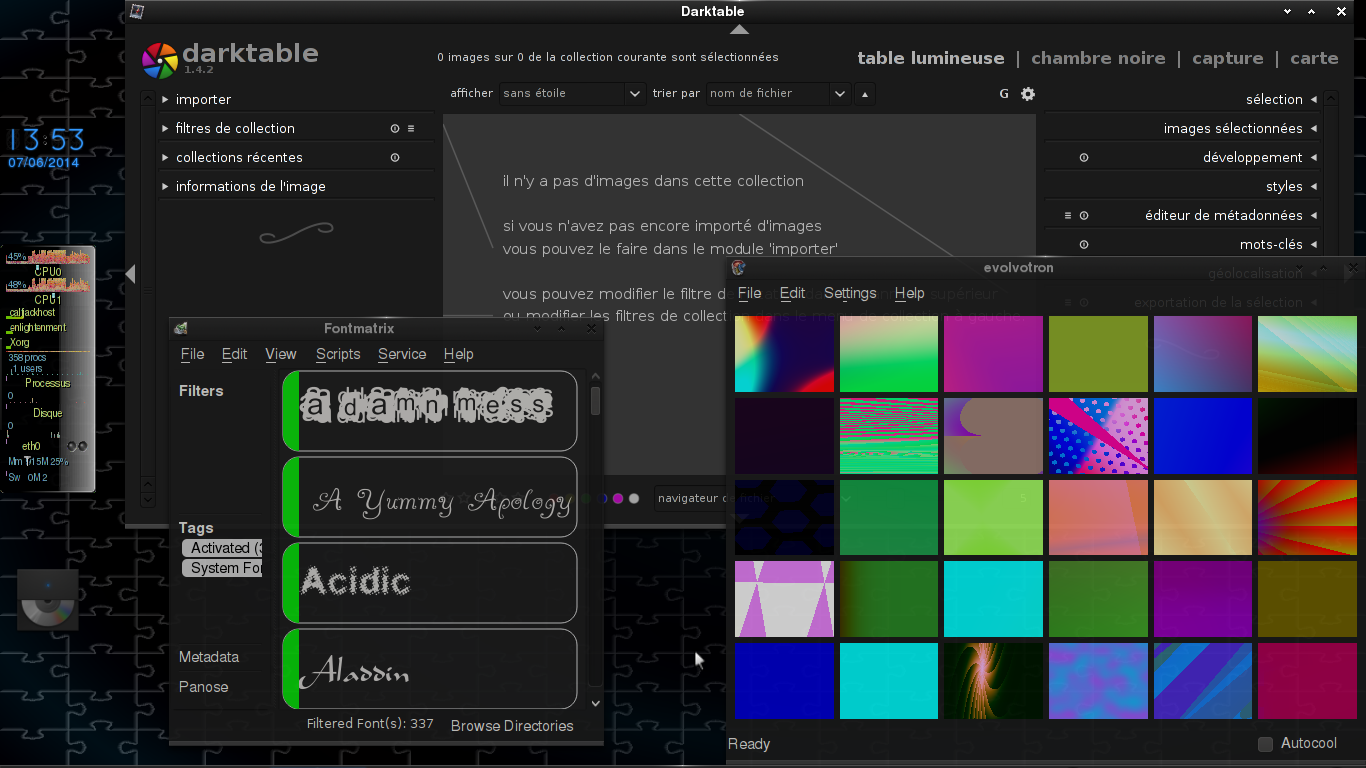The image size is (1366, 768).
Task: Click the CD disc icon on the desktop
Action: (48, 602)
